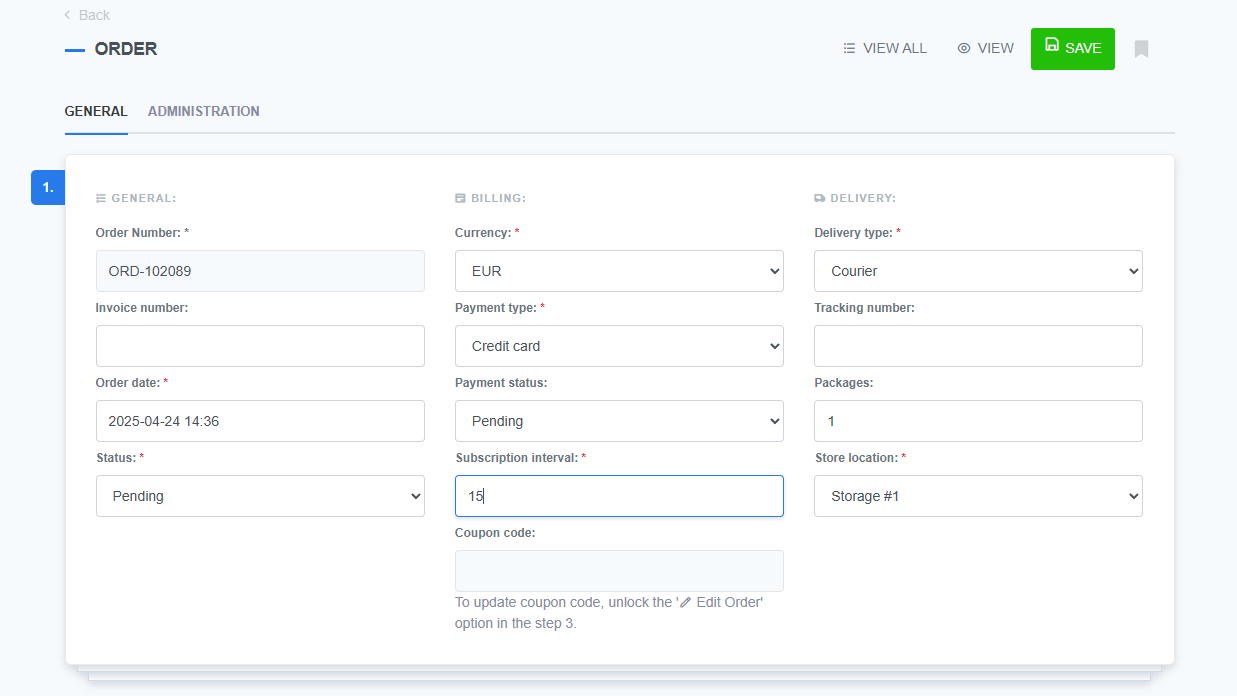This screenshot has width=1237, height=696.
Task: Click the Back link at the top
Action: click(x=87, y=15)
